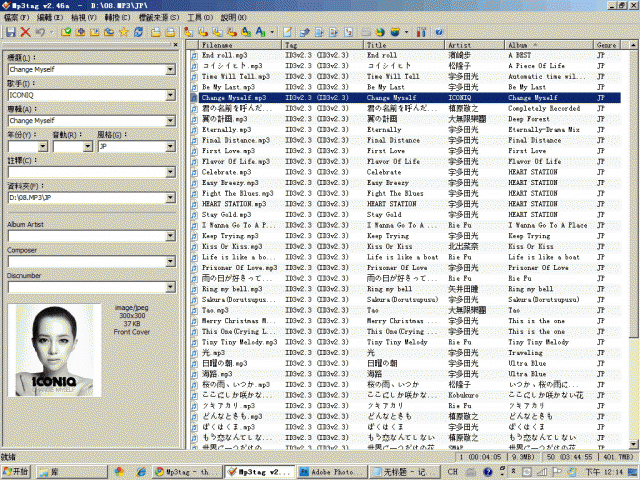640x480 pixels.
Task: Click the CH language indicator in tray
Action: pyautogui.click(x=453, y=472)
